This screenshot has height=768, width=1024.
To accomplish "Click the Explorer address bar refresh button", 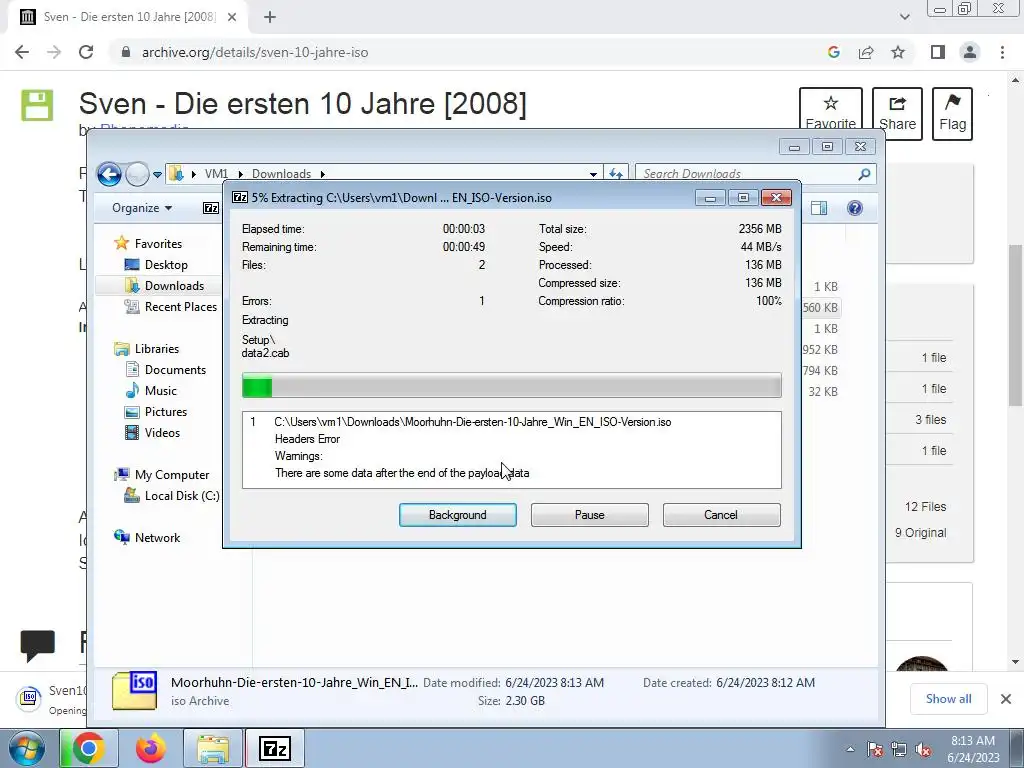I will tap(615, 174).
